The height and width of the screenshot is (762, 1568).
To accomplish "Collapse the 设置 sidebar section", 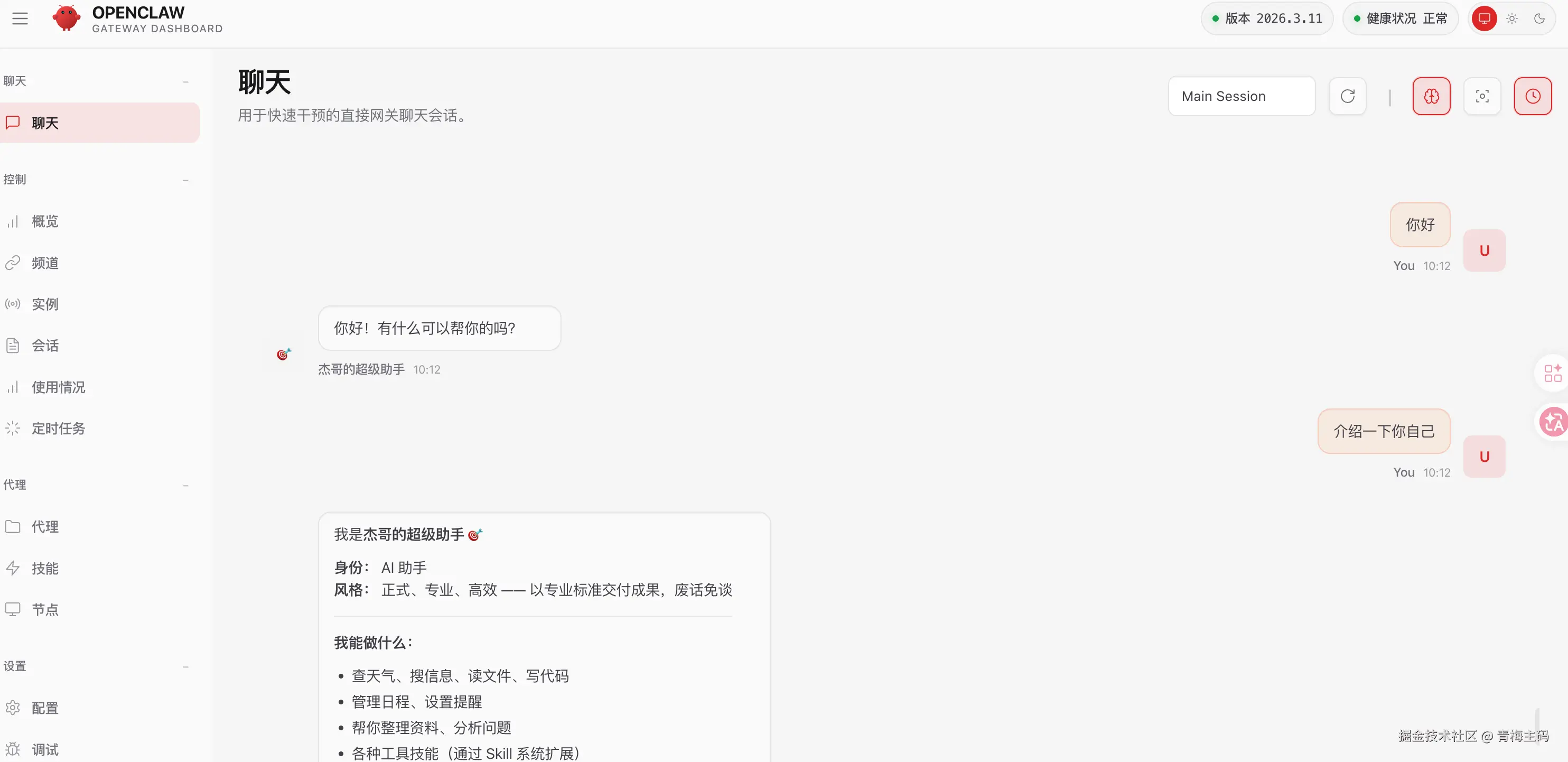I will [x=185, y=666].
